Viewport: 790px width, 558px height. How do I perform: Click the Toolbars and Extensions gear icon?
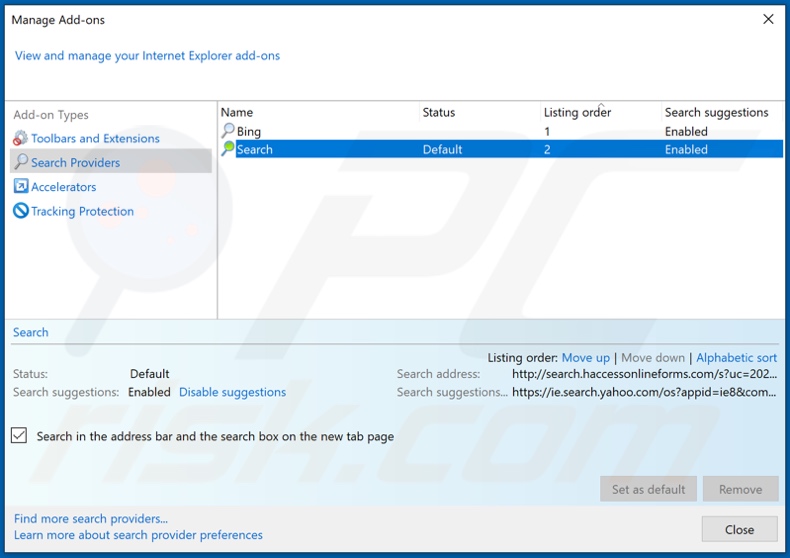point(20,138)
